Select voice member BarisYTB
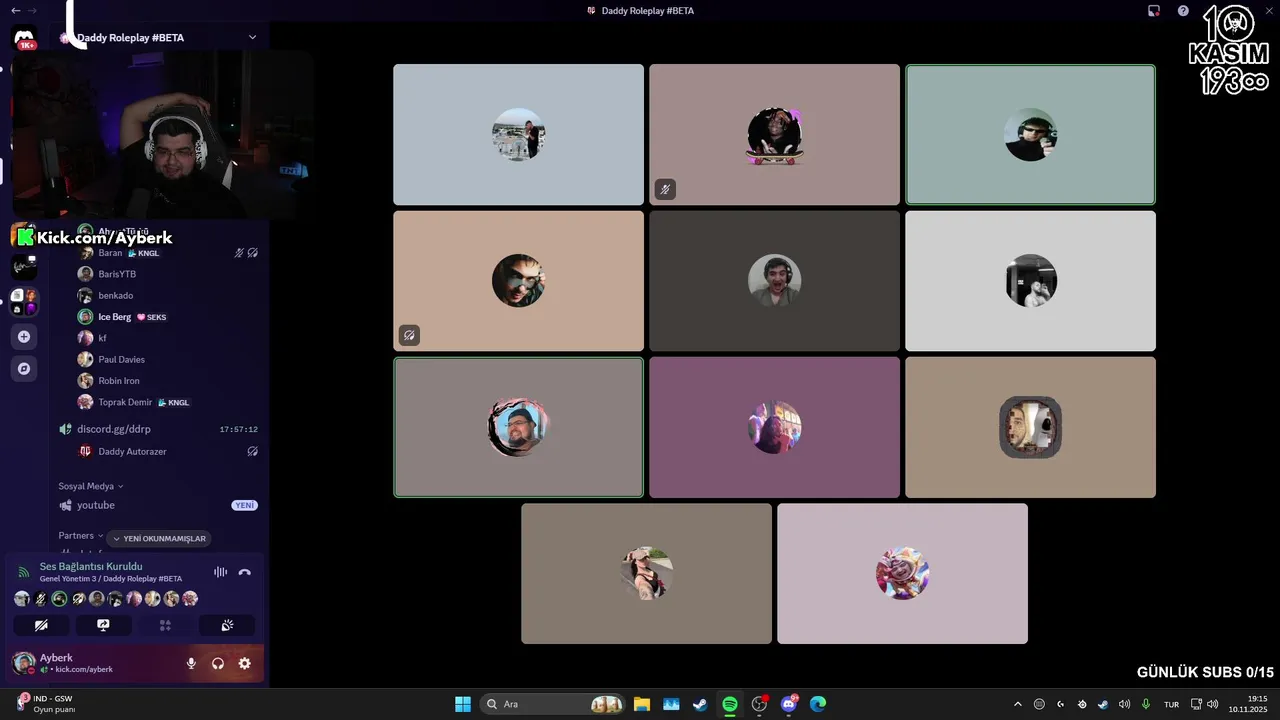Image resolution: width=1280 pixels, height=720 pixels. 168,274
